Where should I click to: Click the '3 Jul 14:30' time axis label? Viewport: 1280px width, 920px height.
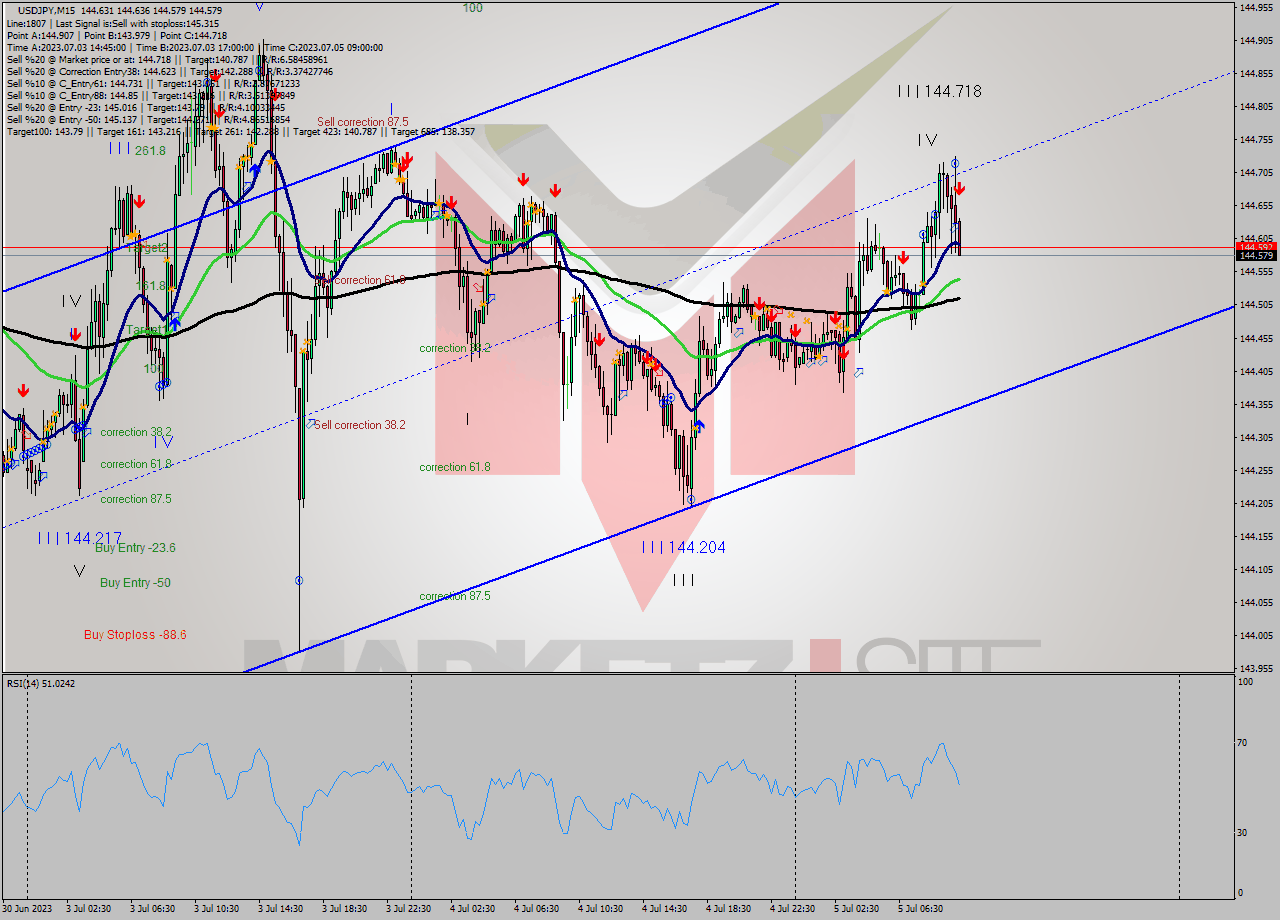281,909
